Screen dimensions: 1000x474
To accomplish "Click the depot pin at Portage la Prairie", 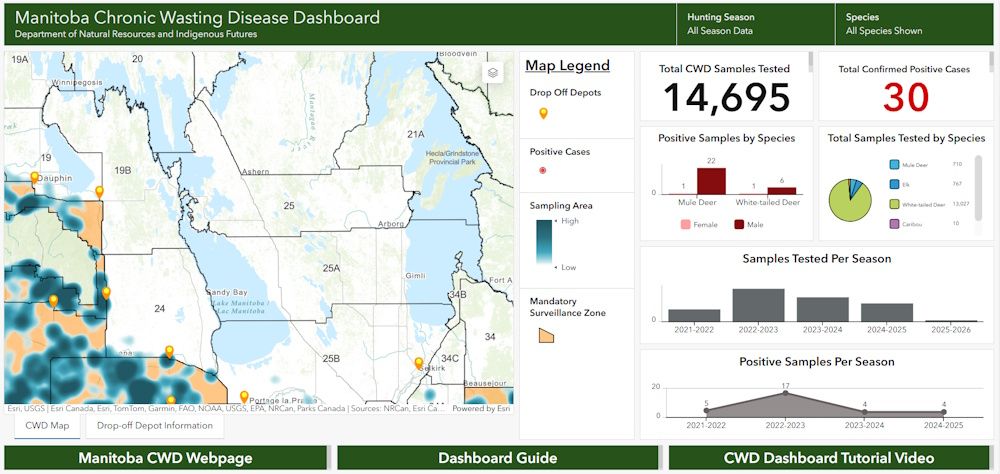I will (245, 397).
